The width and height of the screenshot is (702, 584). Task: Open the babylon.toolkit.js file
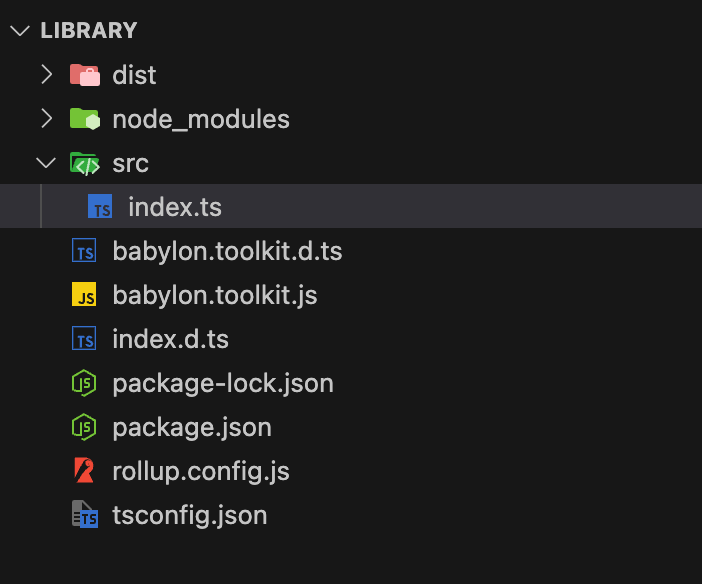coord(351,295)
